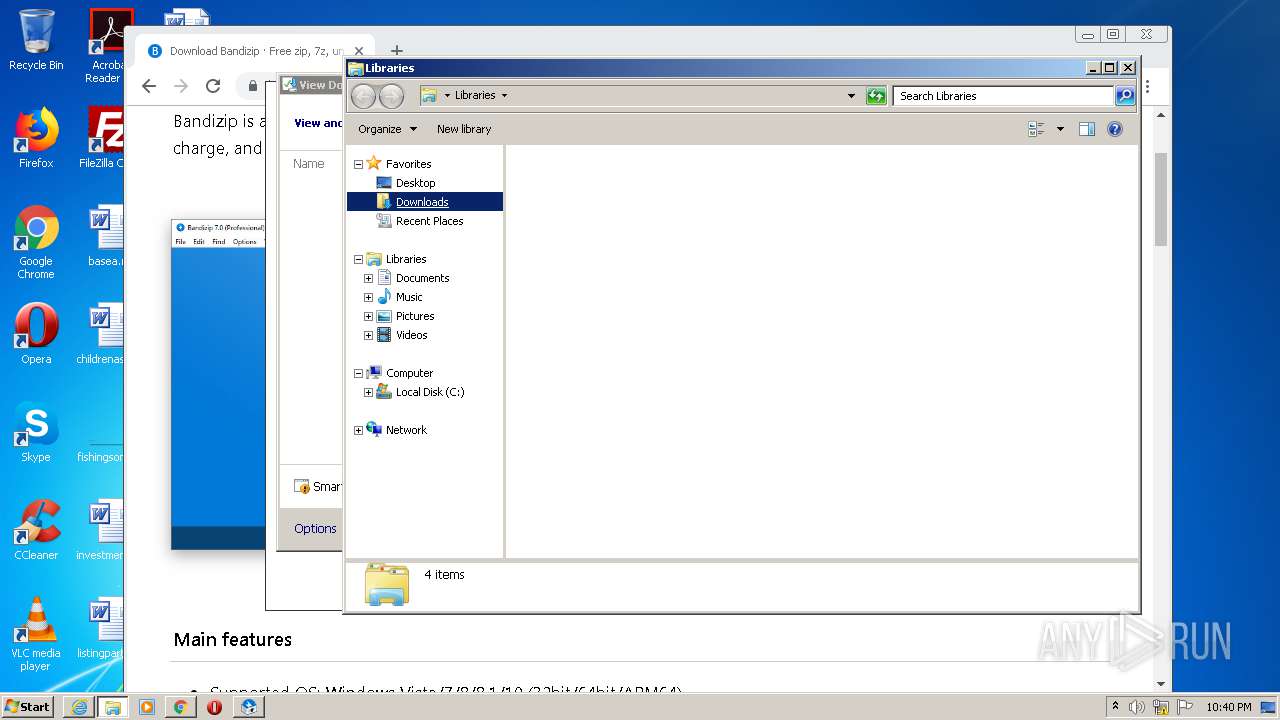
Task: Open the FileZilla Client desktop shortcut
Action: 102,138
